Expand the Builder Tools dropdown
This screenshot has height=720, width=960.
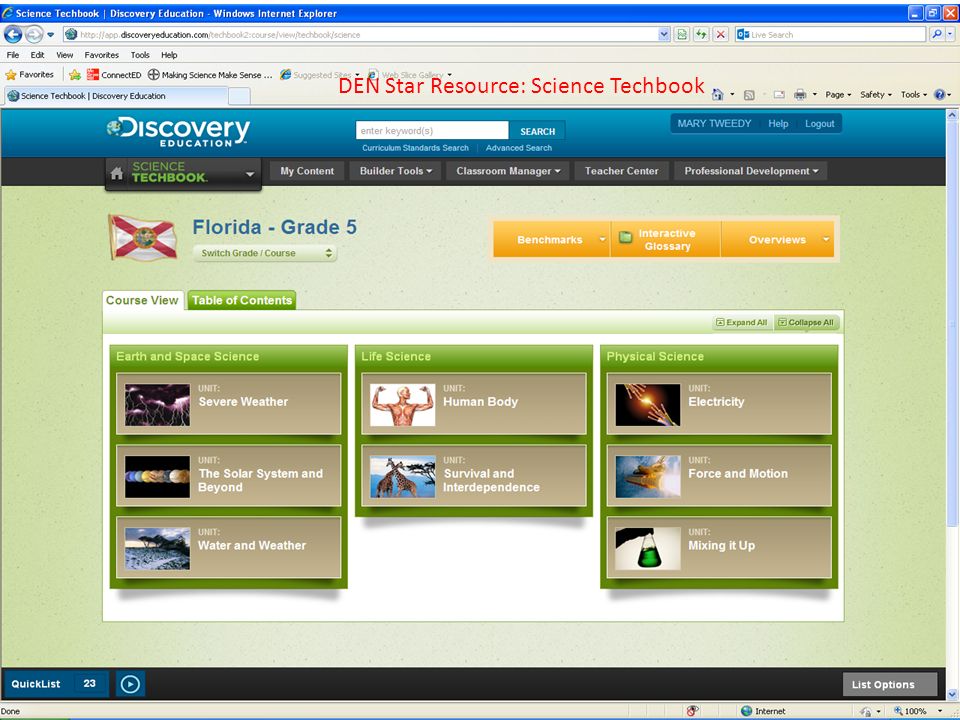point(396,171)
